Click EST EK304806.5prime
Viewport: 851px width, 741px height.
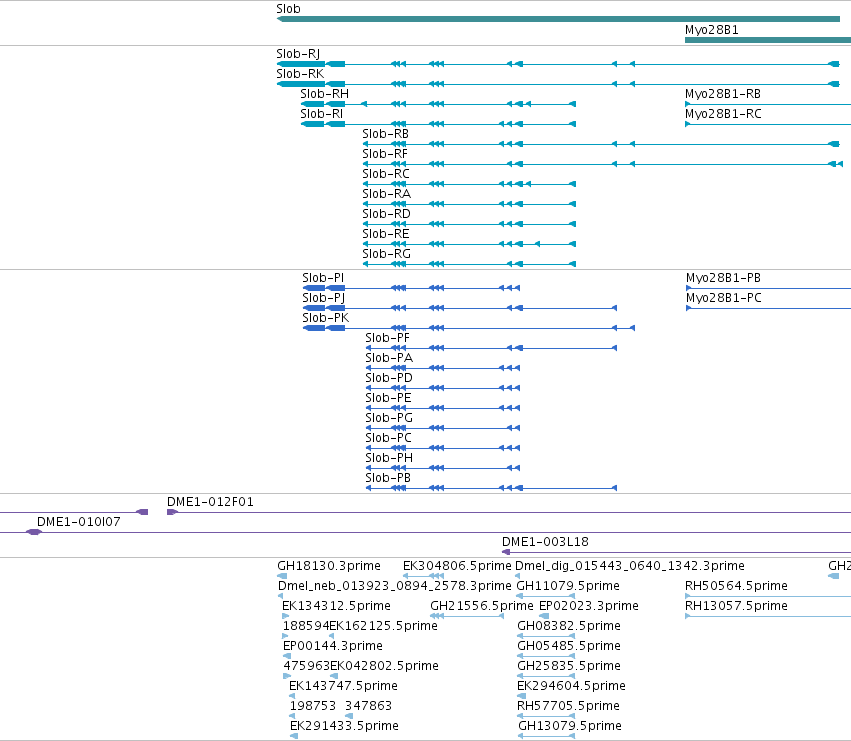click(457, 566)
